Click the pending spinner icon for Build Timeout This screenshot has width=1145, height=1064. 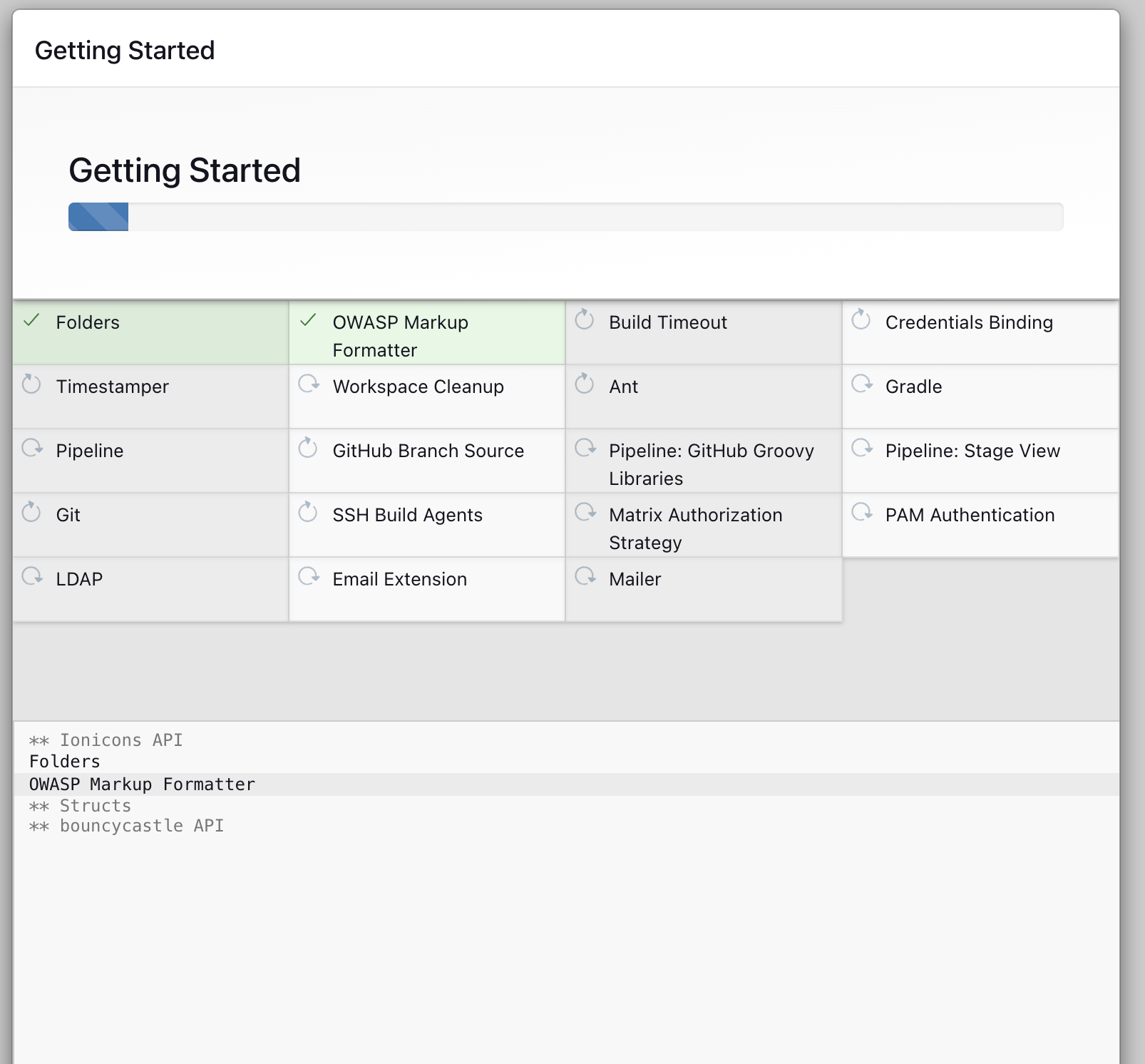585,319
